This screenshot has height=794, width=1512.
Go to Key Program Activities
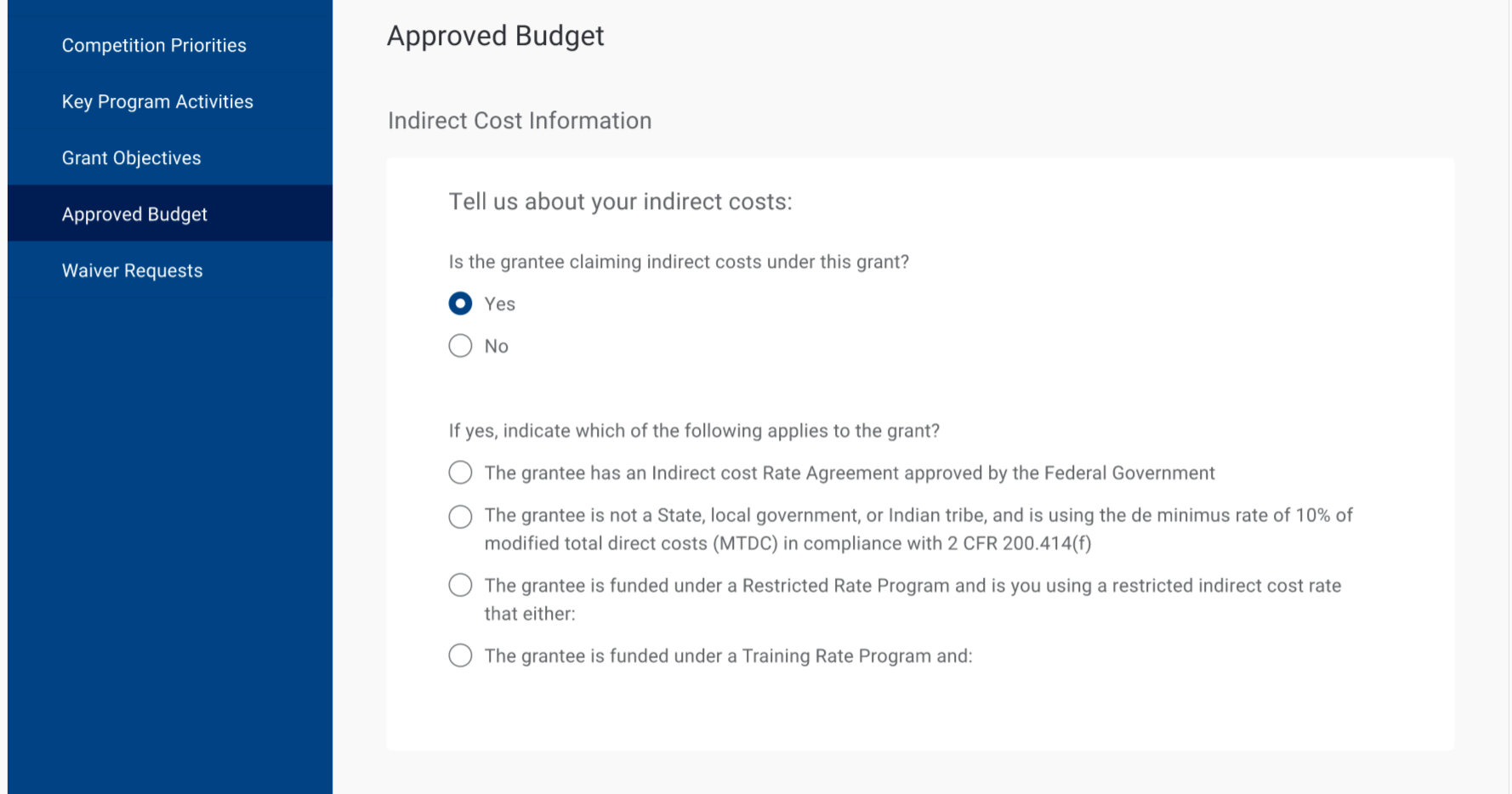point(157,102)
